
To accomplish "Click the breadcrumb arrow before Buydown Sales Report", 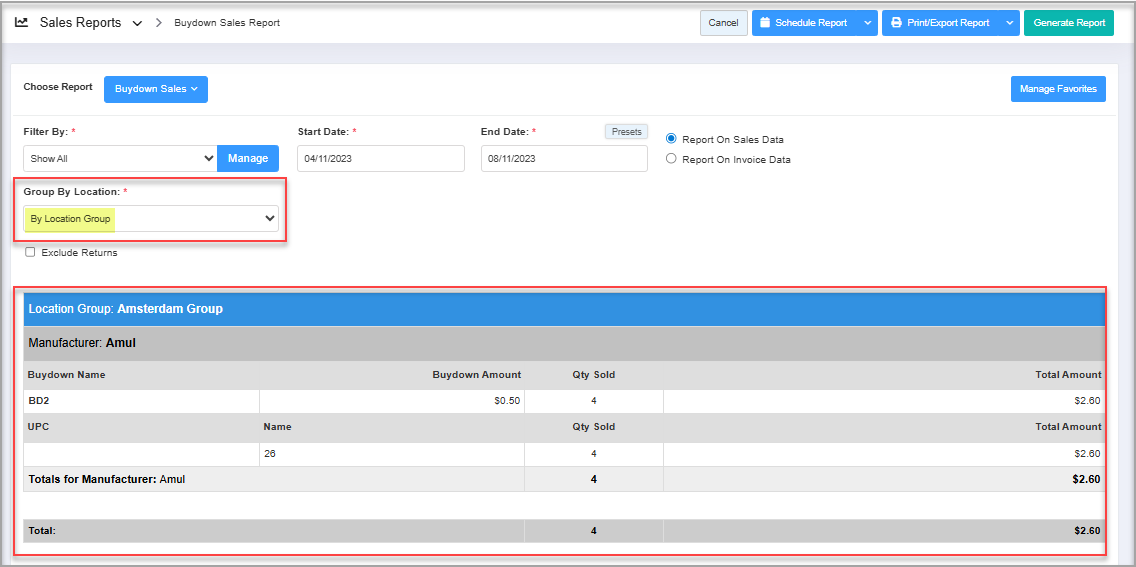I will coord(159,23).
